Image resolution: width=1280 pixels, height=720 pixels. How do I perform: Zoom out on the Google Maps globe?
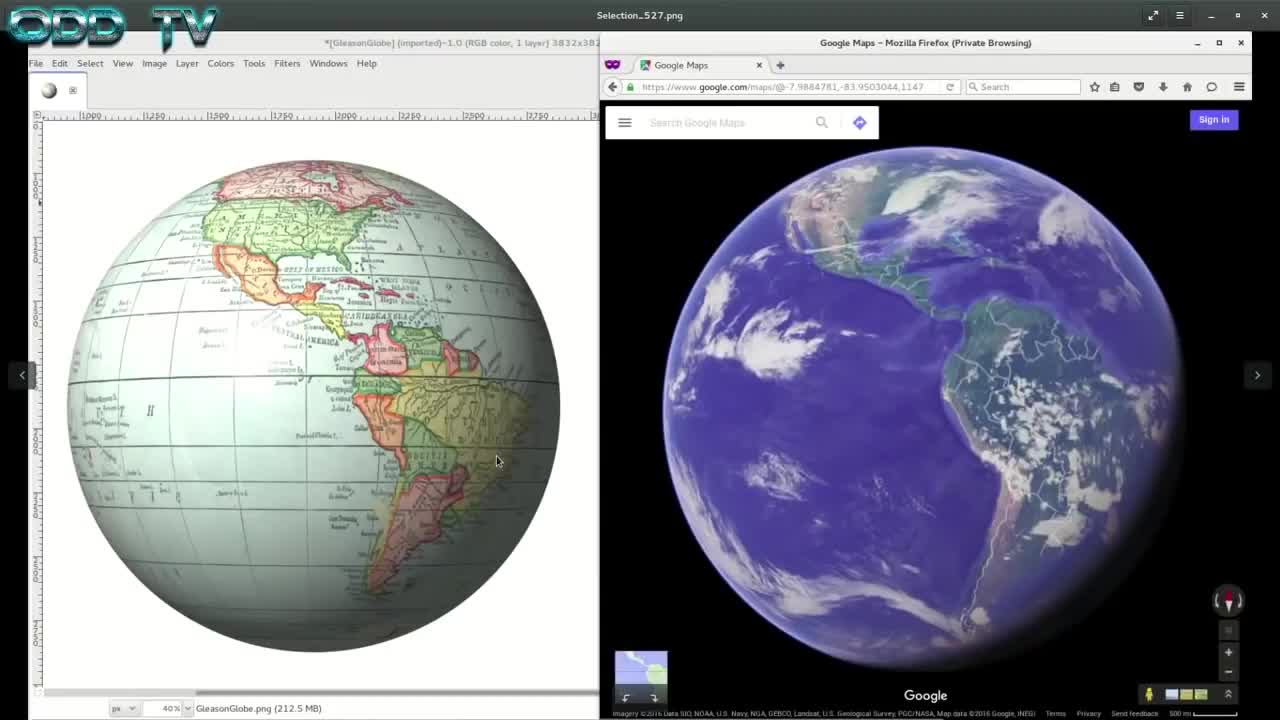pos(1229,671)
